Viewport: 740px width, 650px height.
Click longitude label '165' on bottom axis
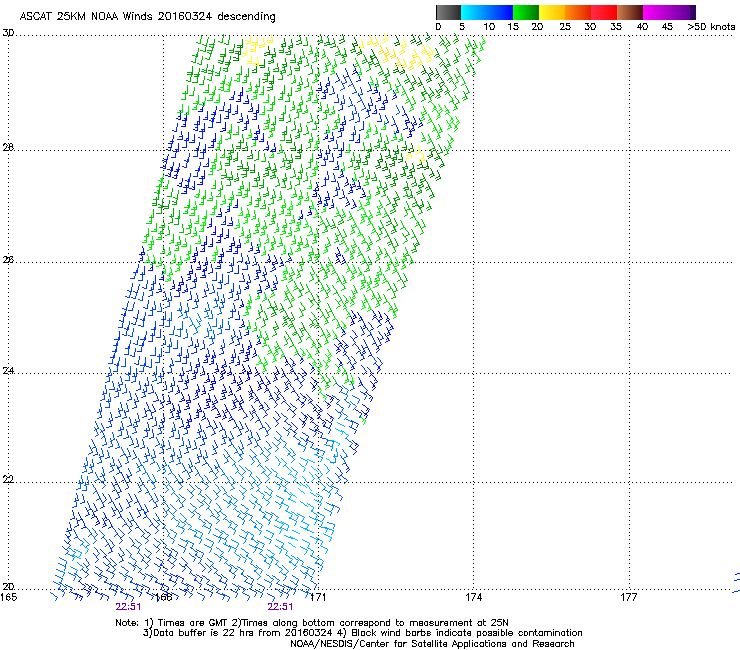(x=9, y=598)
